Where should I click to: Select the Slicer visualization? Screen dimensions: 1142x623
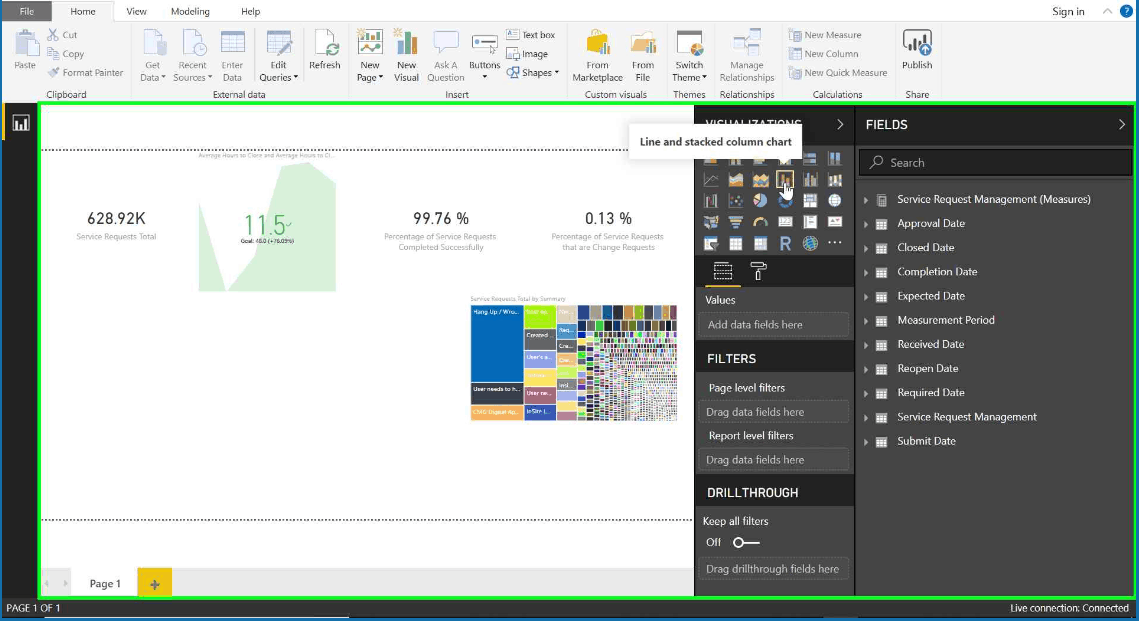712,244
